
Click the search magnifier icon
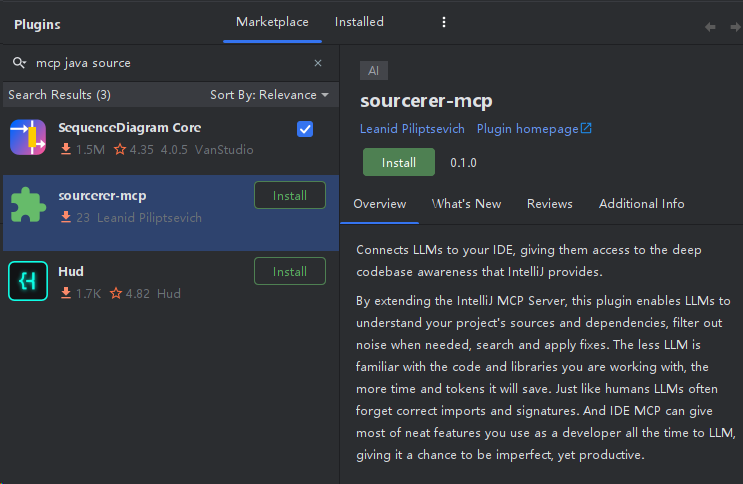(19, 63)
